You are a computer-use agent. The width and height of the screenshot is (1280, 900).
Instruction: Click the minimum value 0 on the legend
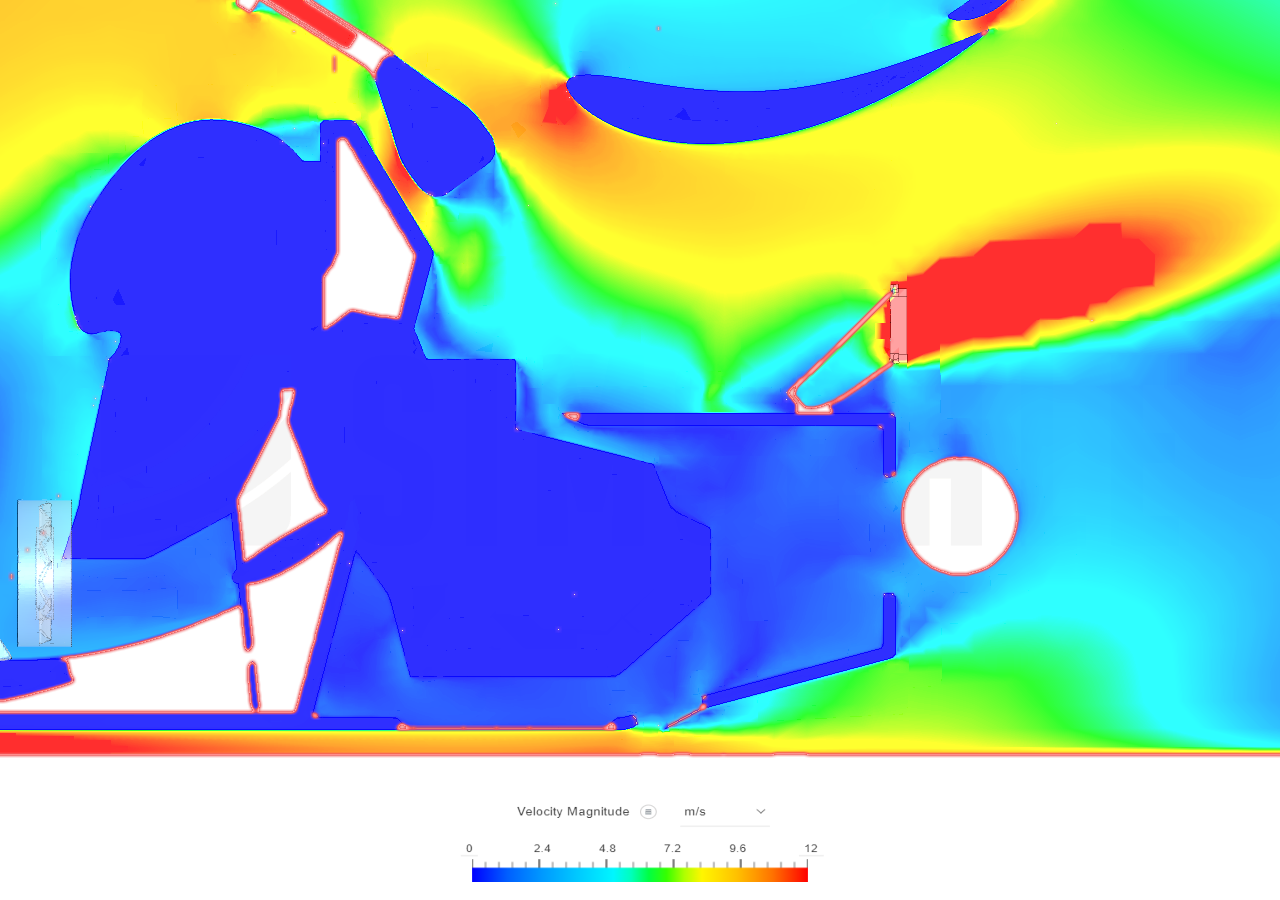click(469, 849)
